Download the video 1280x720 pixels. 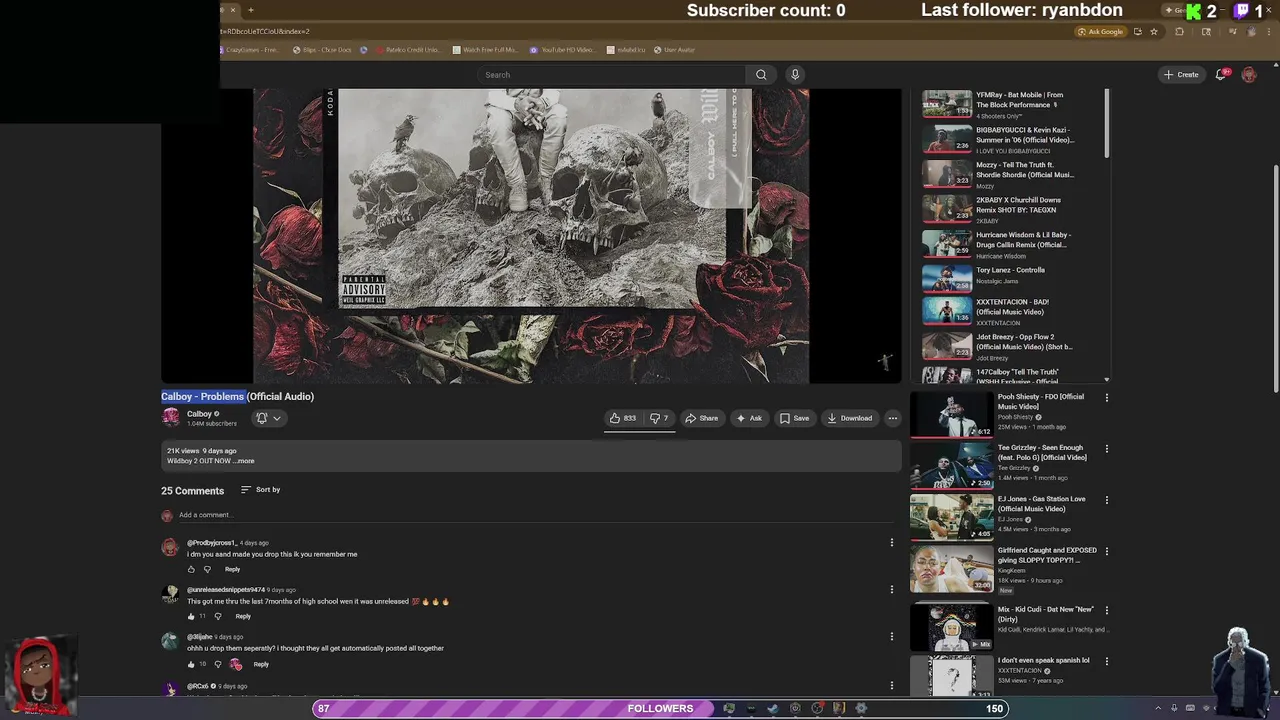[850, 418]
